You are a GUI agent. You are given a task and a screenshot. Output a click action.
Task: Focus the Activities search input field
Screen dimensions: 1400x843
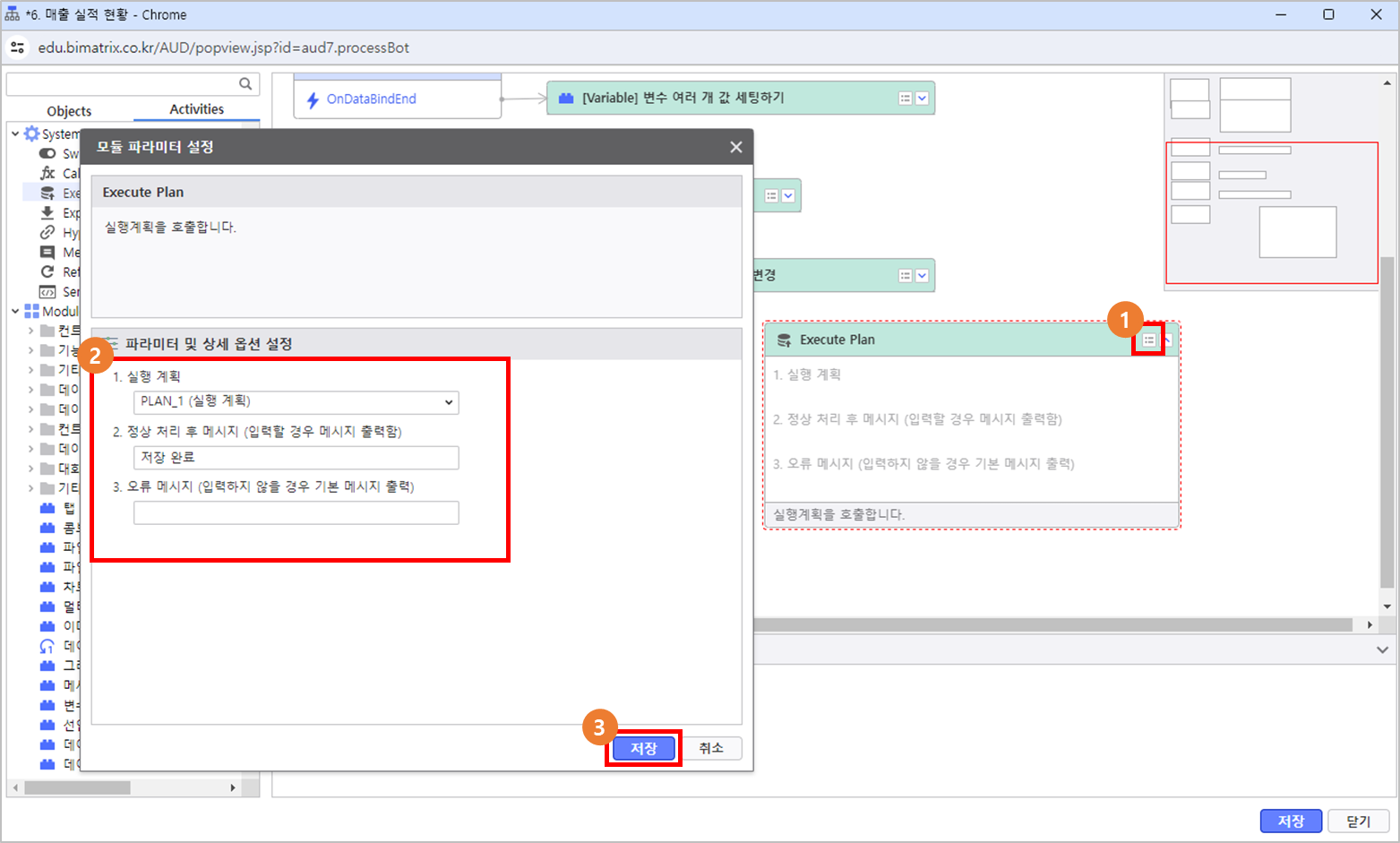[x=124, y=84]
